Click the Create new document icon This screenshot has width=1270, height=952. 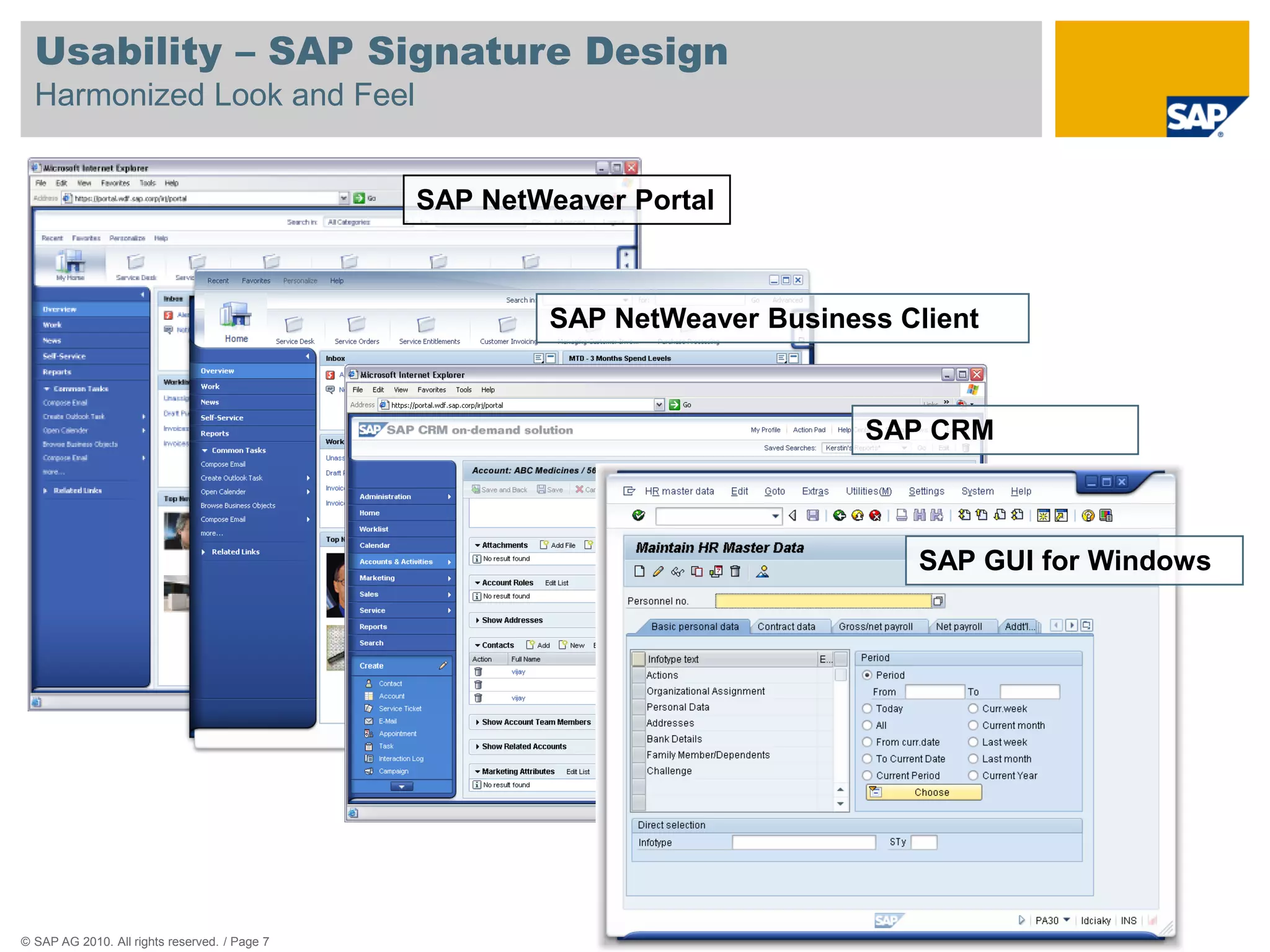(x=639, y=571)
